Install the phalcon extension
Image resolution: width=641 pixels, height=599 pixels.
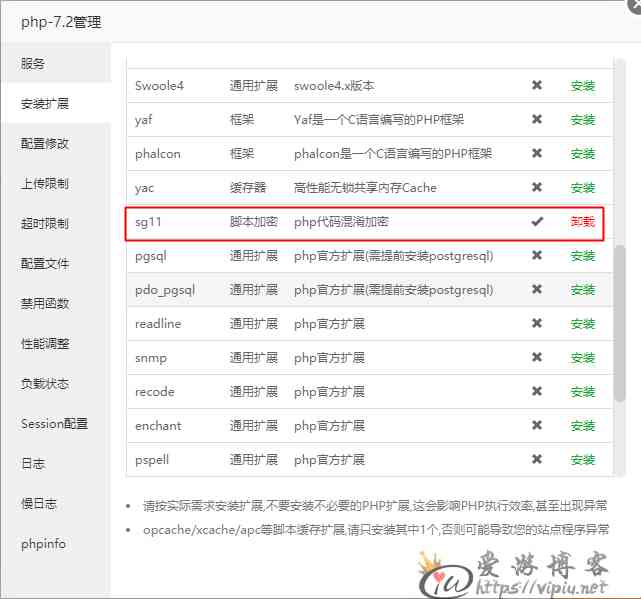pos(583,154)
